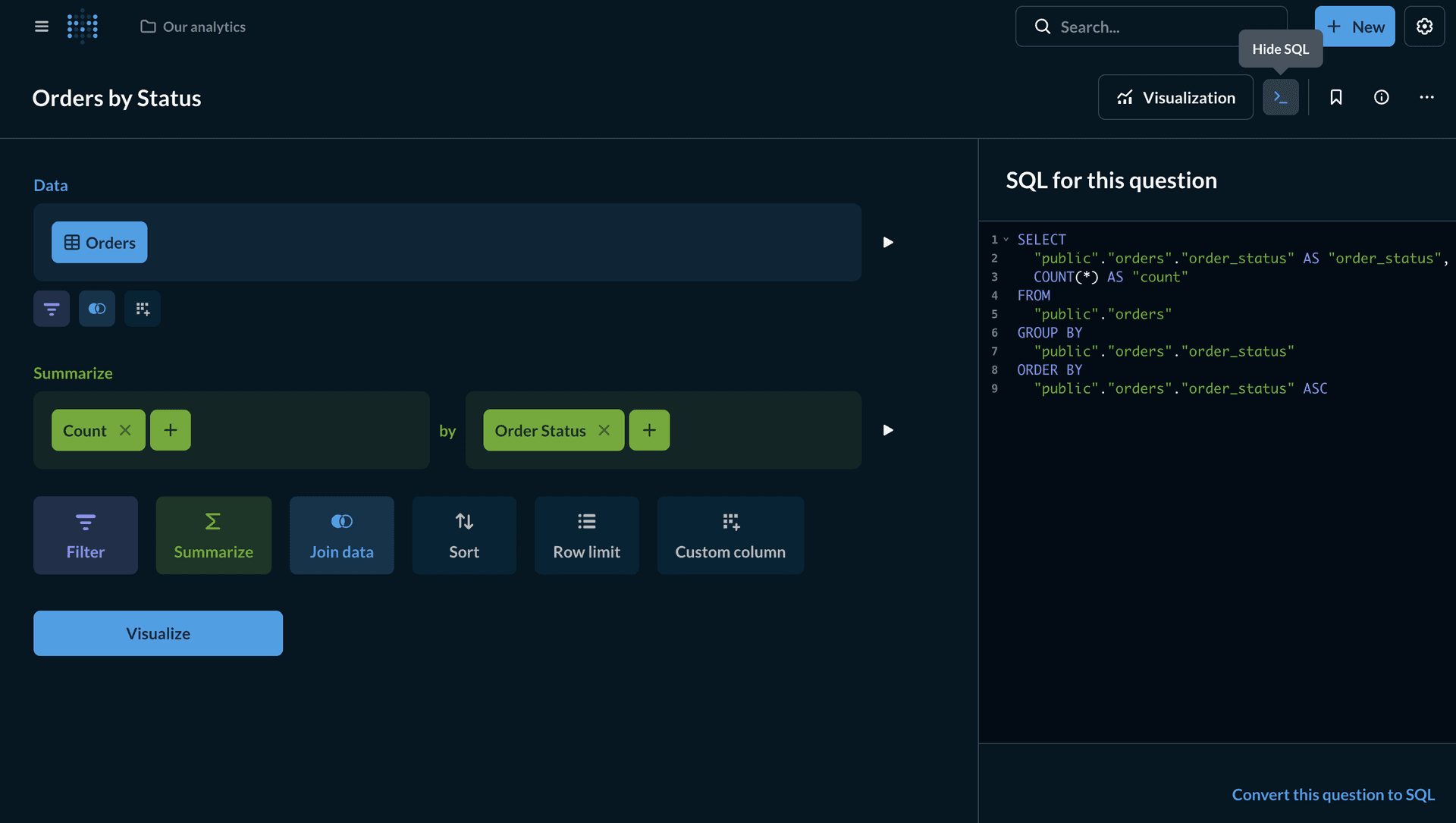Bookmark this question using the bookmark icon
Image resolution: width=1456 pixels, height=823 pixels.
click(x=1335, y=97)
